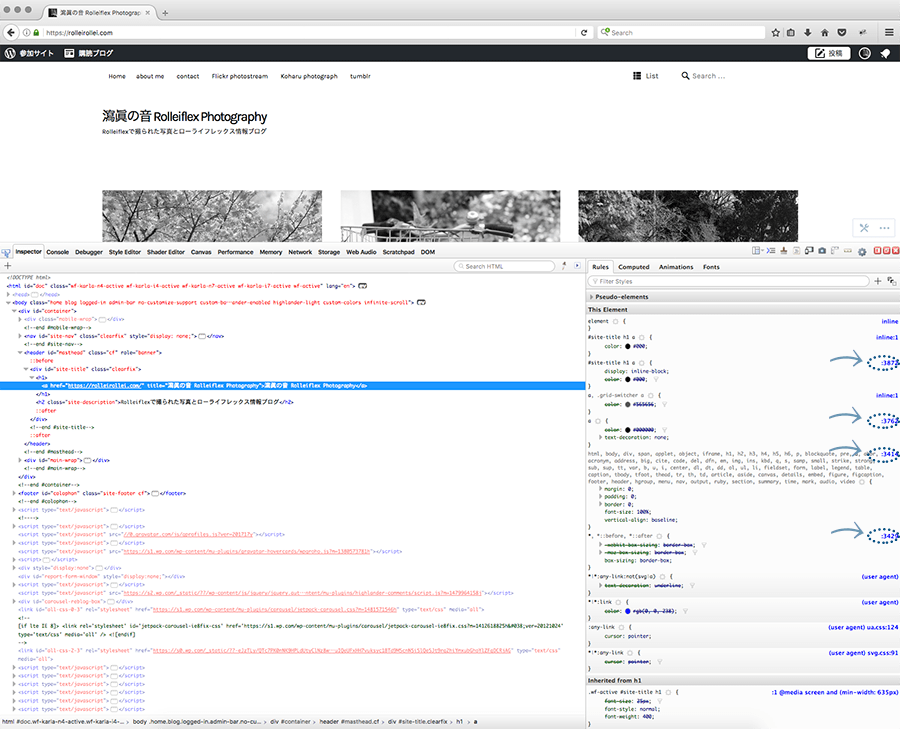Viewport: 900px width, 729px height.
Task: Expand the Pseudo-elements section
Action: point(590,297)
